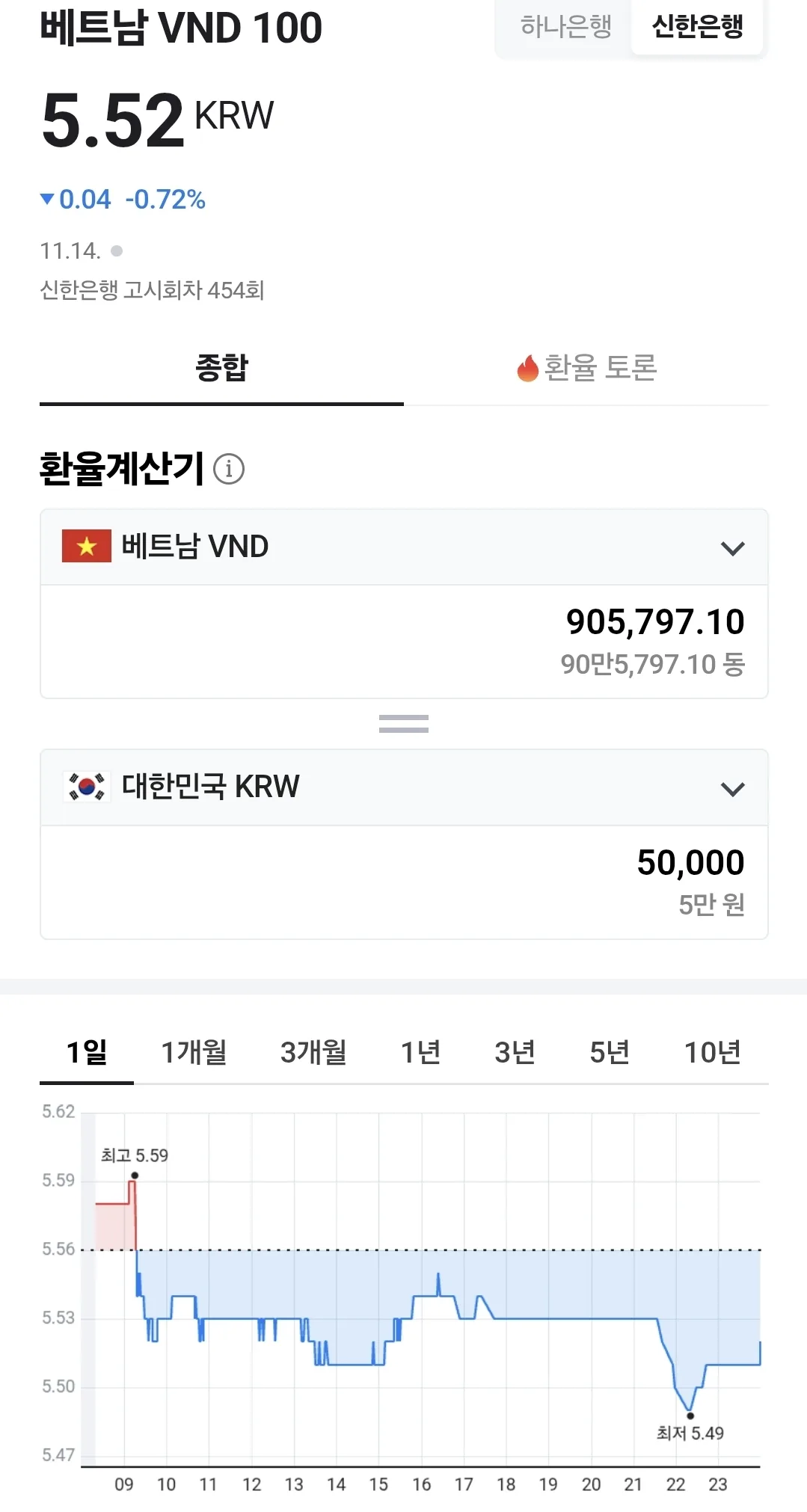Open the 환율계산기 info icon

(x=229, y=469)
